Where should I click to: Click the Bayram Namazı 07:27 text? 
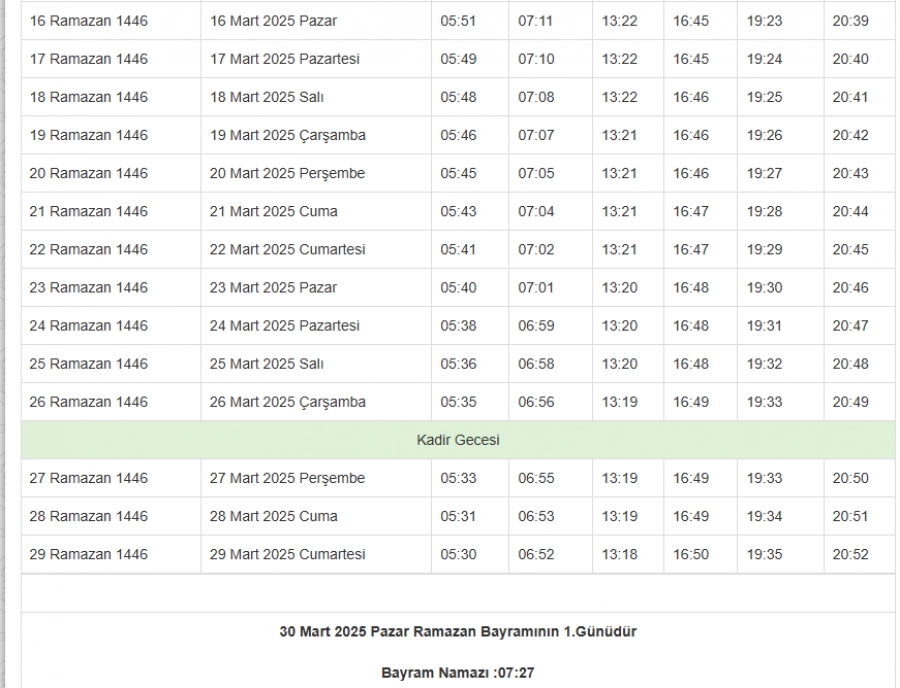tap(458, 673)
